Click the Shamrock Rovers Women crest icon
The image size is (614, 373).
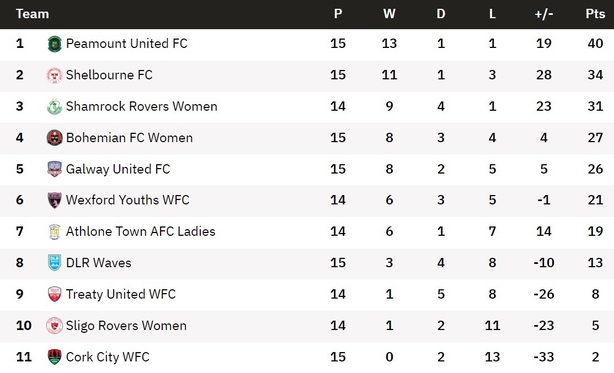[54, 106]
